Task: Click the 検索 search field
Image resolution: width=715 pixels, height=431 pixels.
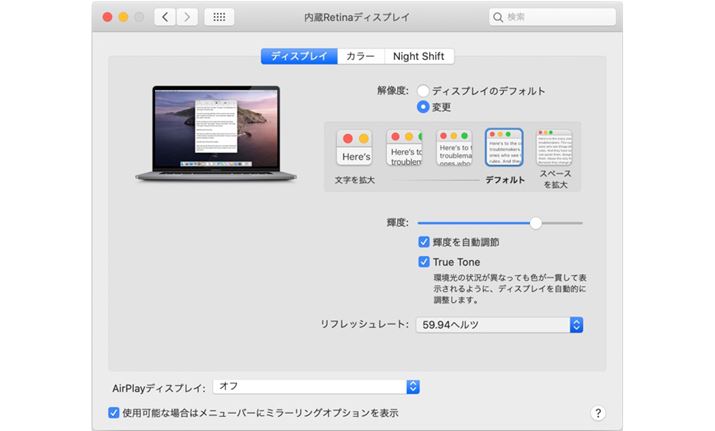Action: pyautogui.click(x=552, y=17)
